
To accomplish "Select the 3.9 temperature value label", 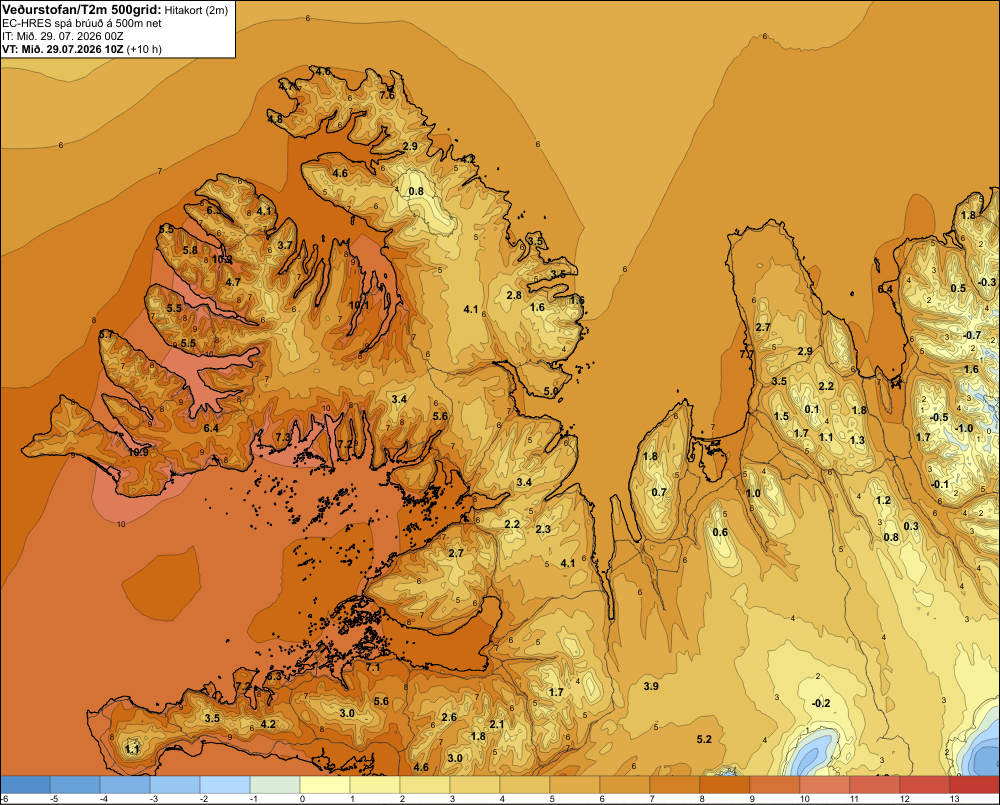I will [x=651, y=686].
